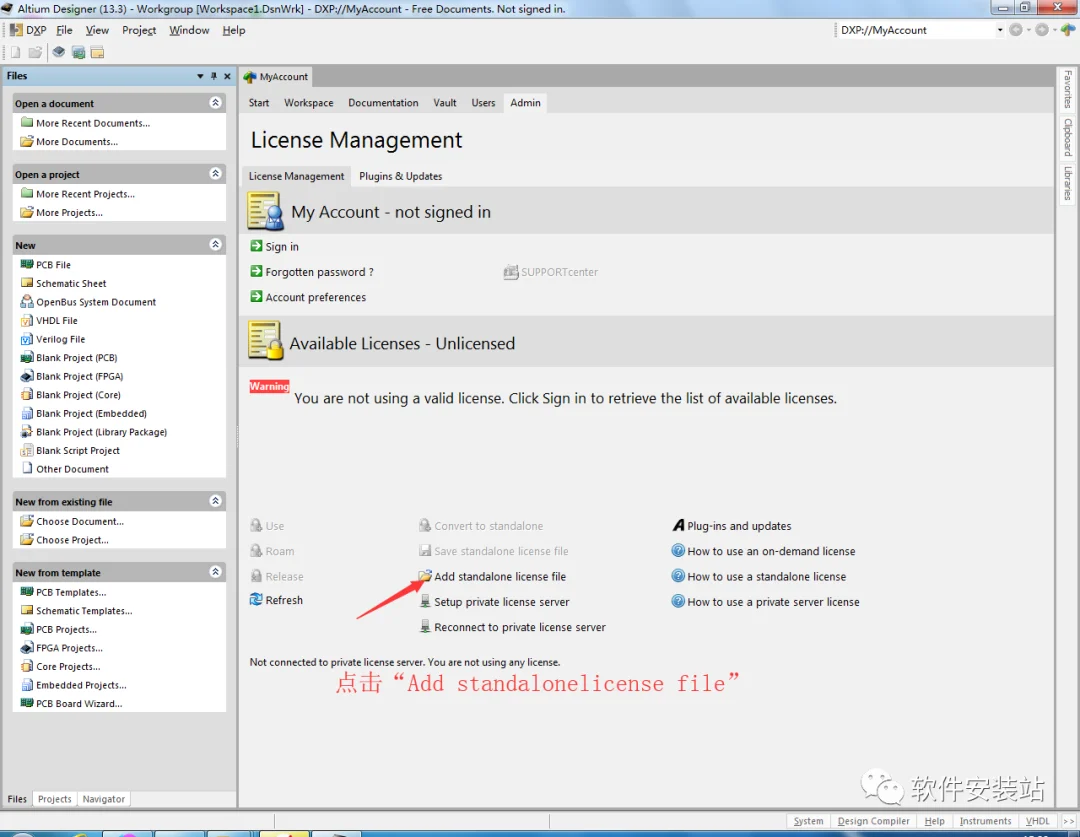The width and height of the screenshot is (1080, 837).
Task: Click the new document toolbar icon
Action: tap(15, 52)
